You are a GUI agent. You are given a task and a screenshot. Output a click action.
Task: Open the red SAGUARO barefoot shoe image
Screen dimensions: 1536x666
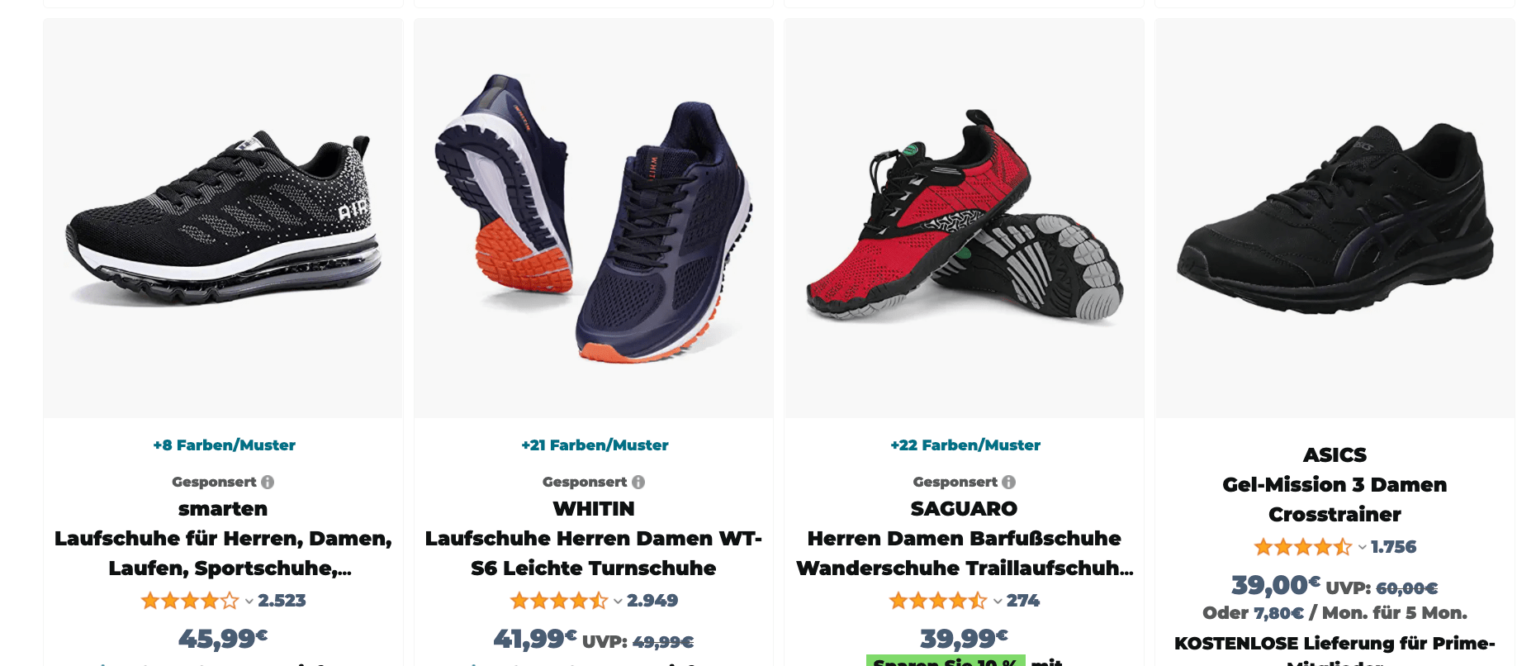coord(964,218)
